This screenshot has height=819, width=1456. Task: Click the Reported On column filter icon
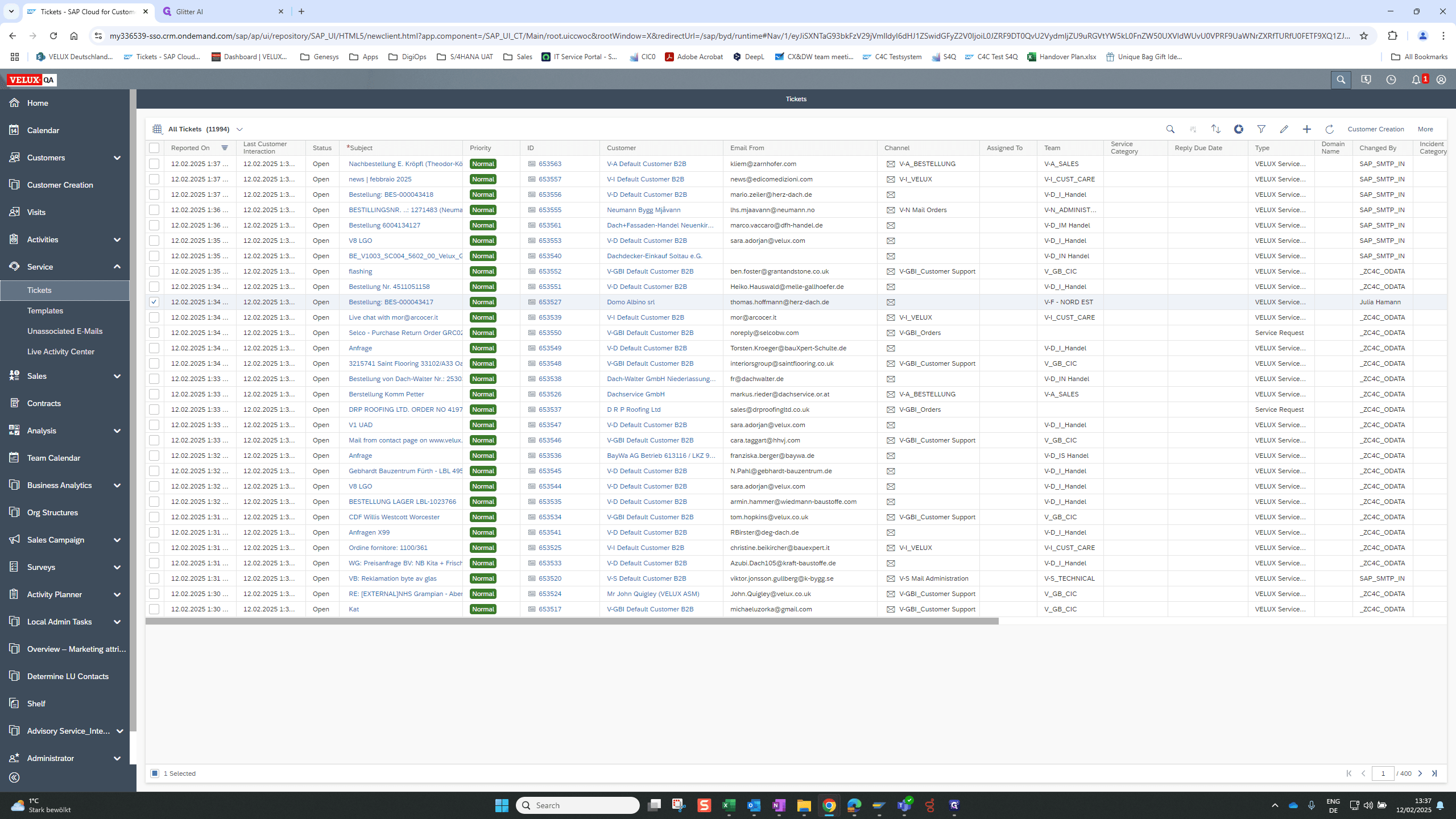(225, 148)
